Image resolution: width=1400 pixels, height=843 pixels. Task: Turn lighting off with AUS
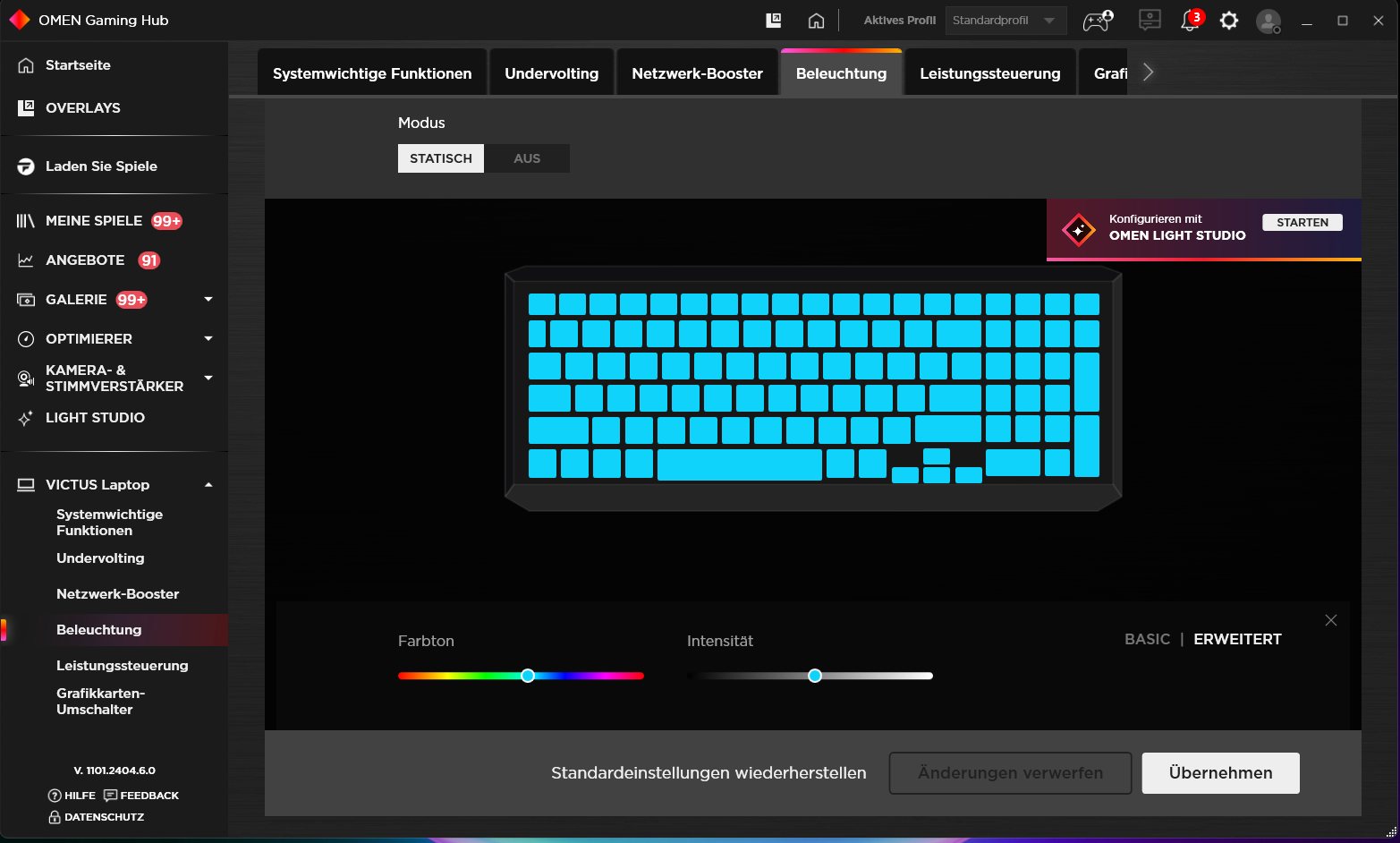[527, 158]
